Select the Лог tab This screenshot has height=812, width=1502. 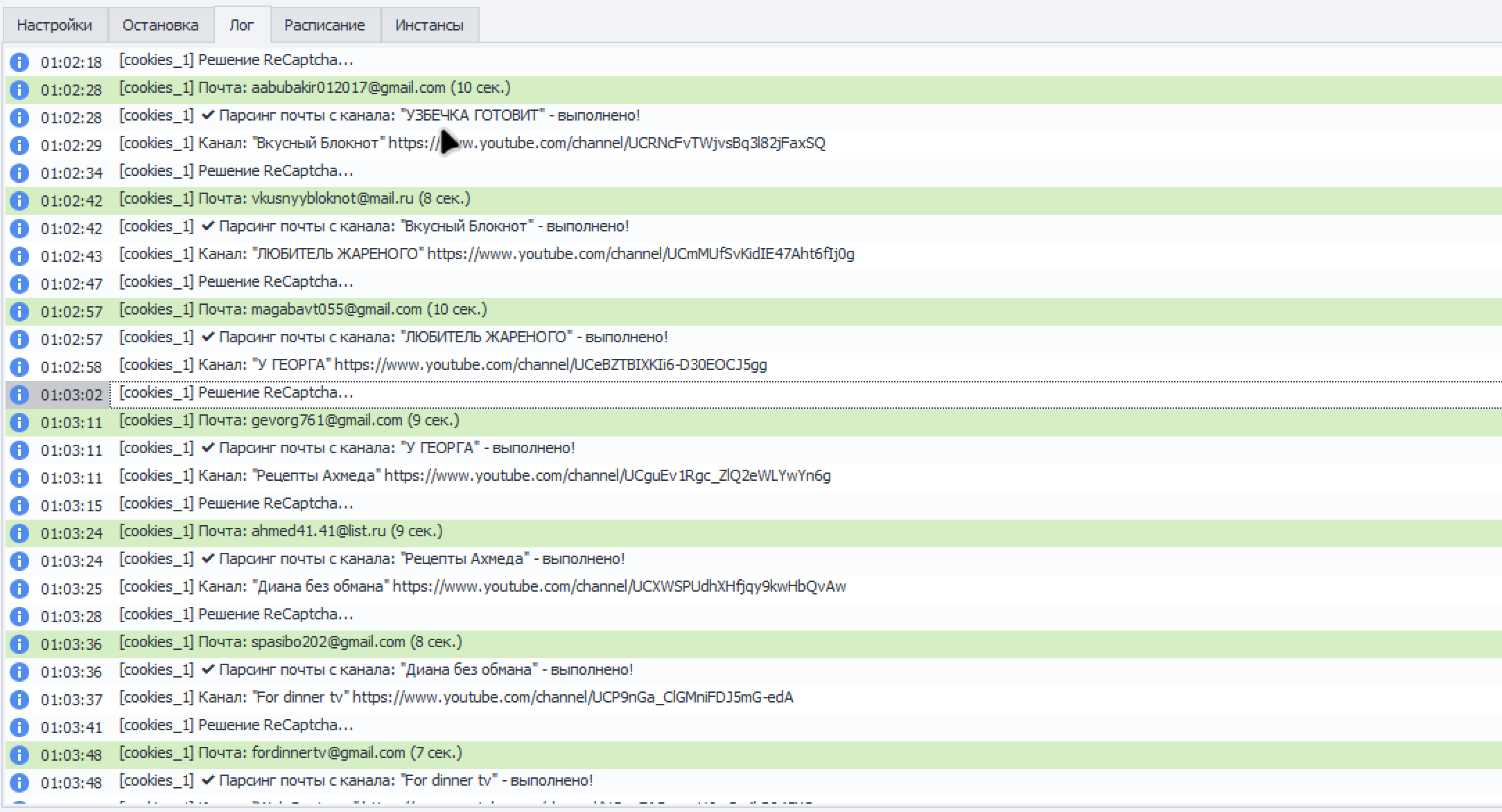(x=241, y=26)
